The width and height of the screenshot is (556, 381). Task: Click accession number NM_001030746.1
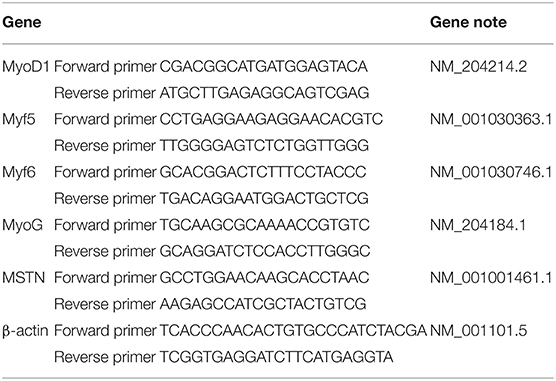(x=491, y=172)
